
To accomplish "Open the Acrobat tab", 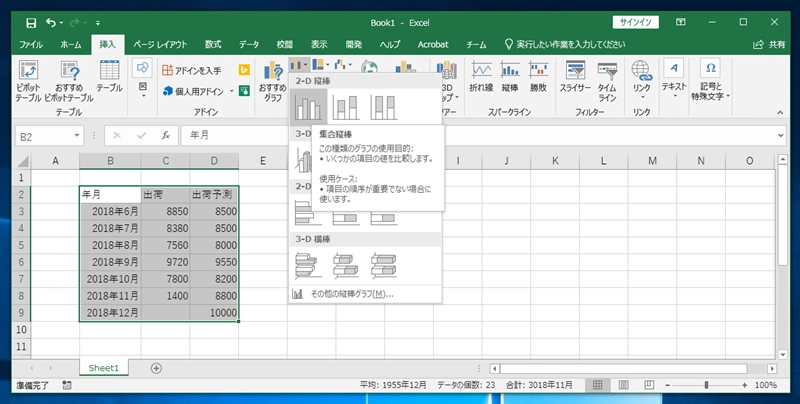I will click(433, 44).
